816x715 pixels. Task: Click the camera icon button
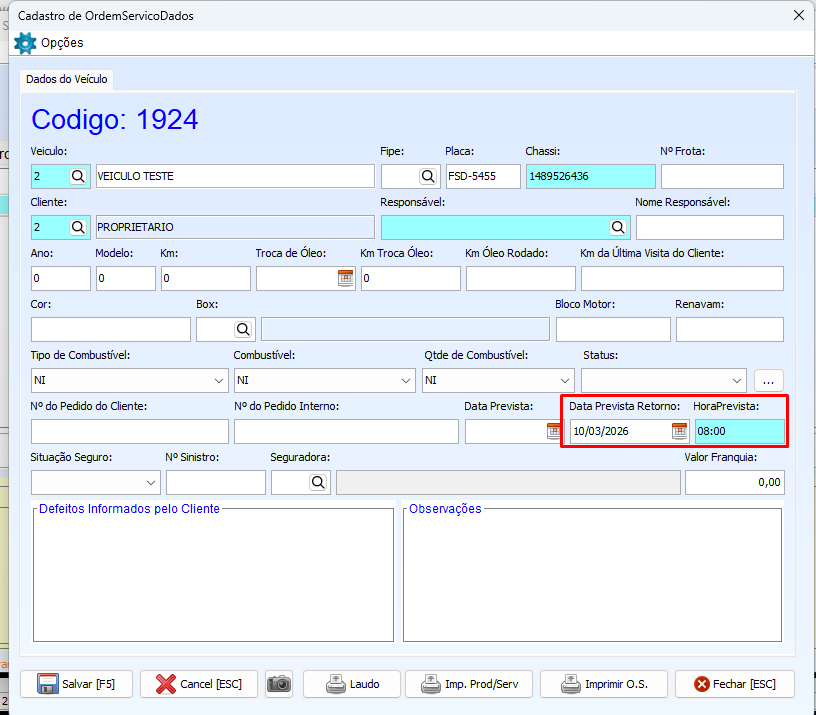click(279, 684)
